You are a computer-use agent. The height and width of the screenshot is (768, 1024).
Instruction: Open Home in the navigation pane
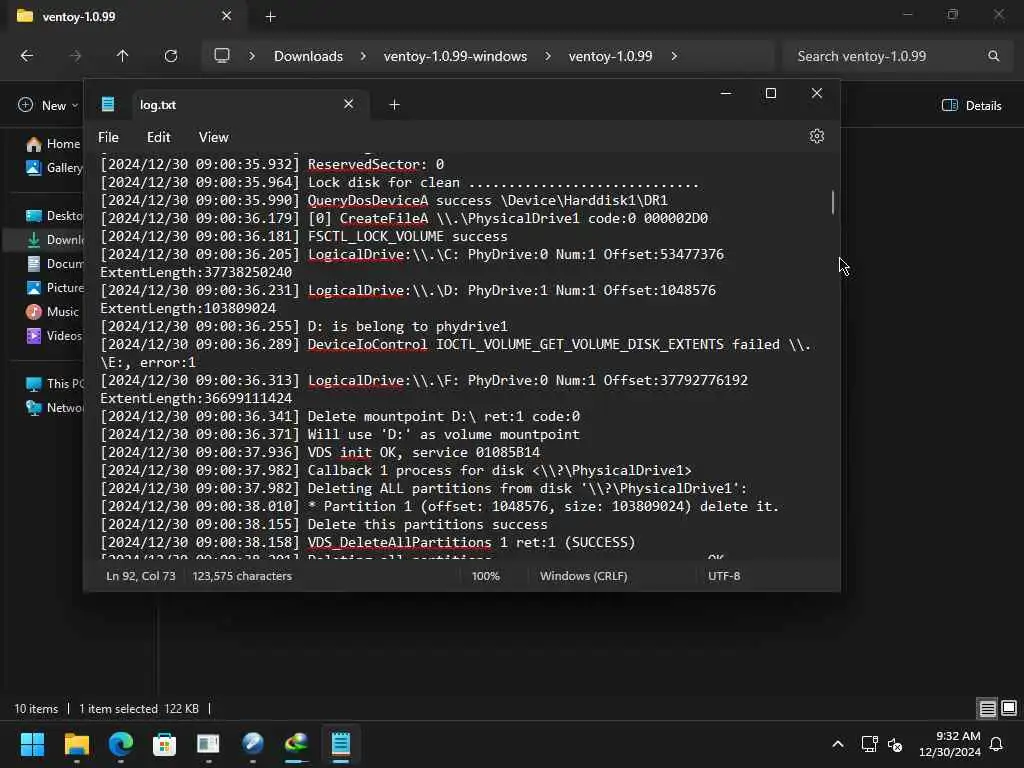[52, 144]
